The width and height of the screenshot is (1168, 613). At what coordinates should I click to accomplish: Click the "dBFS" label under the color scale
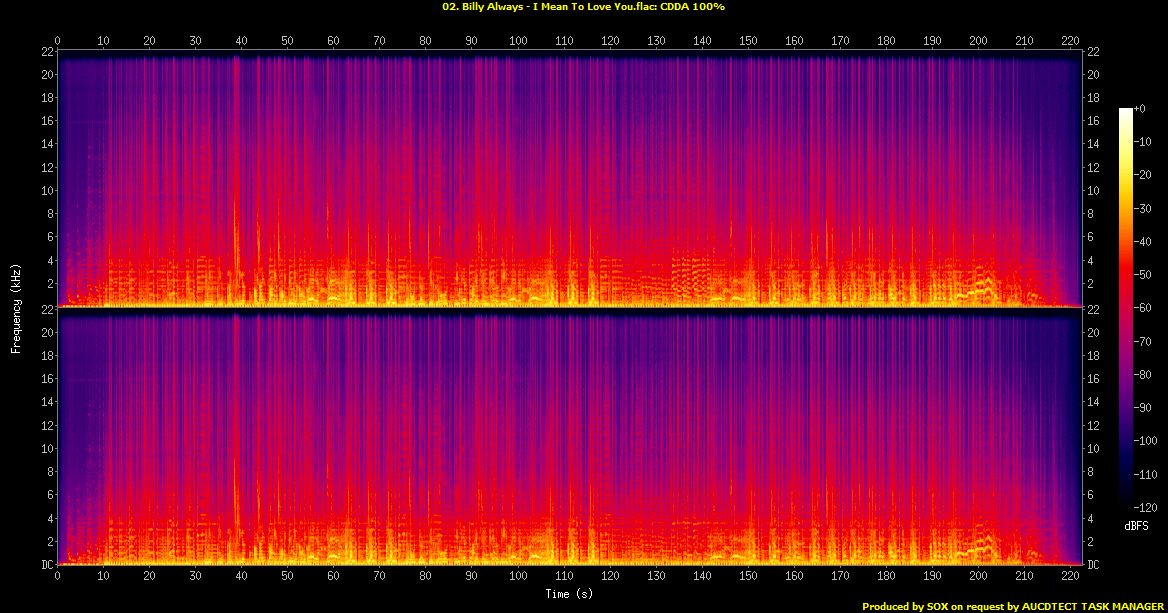[1137, 526]
